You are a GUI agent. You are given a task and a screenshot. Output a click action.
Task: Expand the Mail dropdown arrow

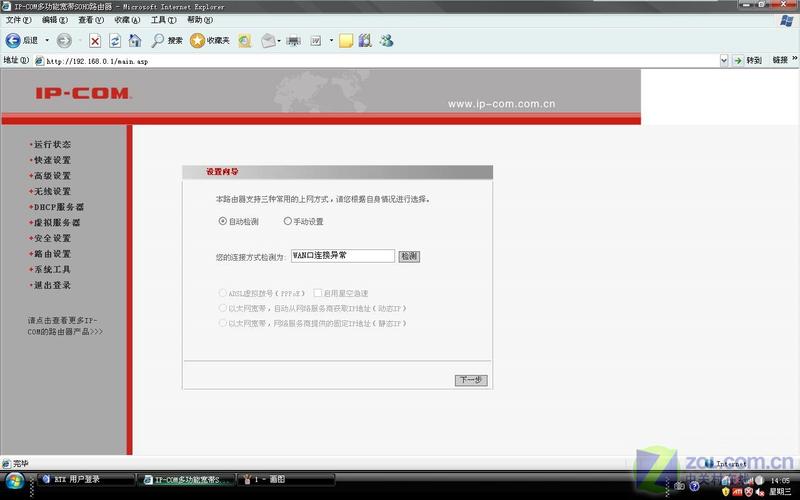pyautogui.click(x=279, y=41)
